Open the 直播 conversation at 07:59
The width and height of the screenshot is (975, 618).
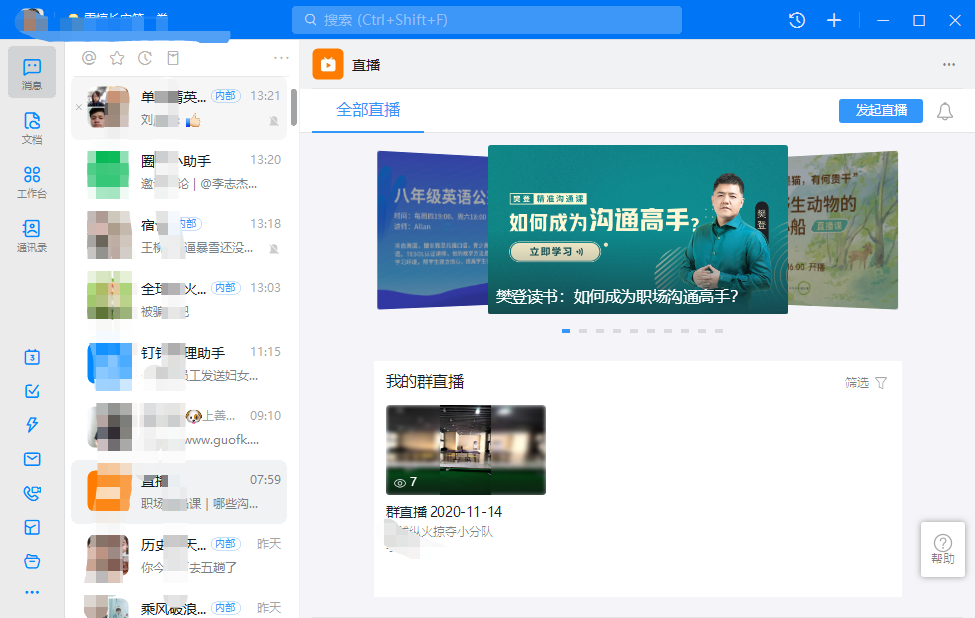point(179,492)
